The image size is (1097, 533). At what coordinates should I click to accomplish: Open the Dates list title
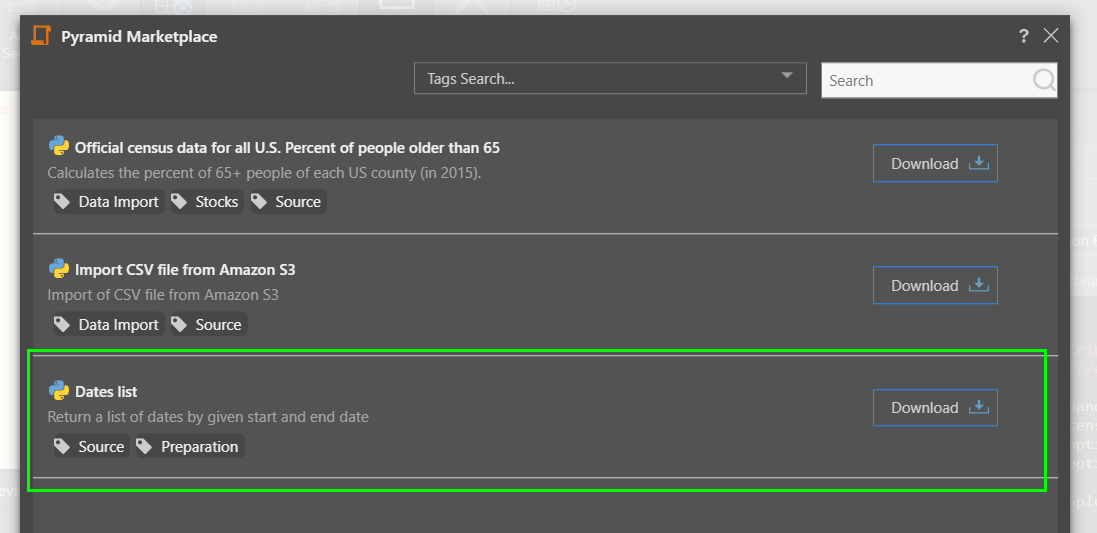(x=106, y=392)
